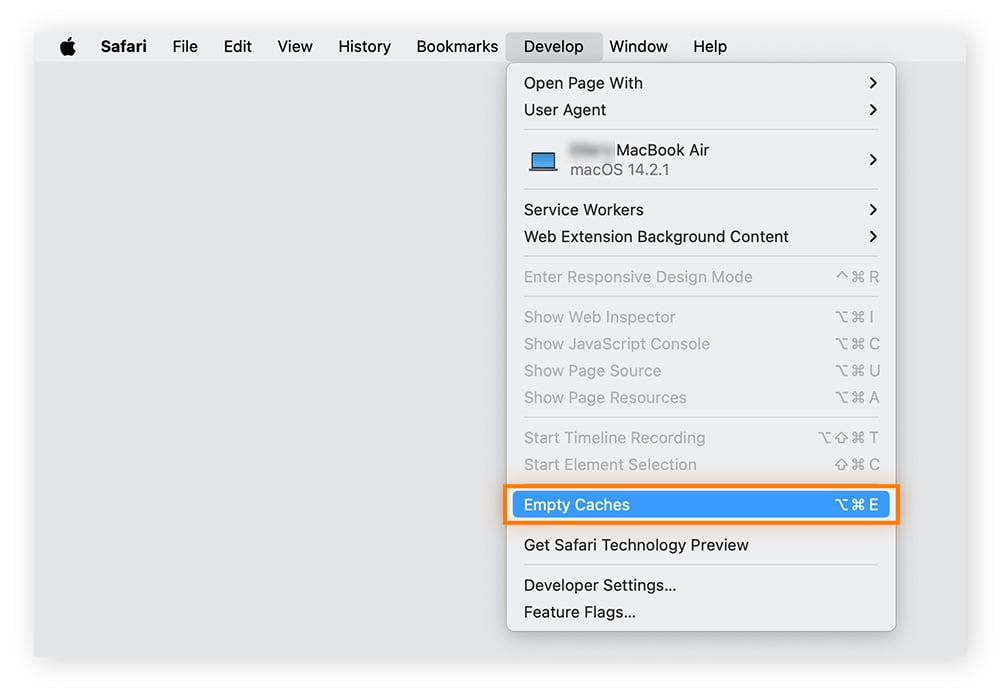Open the History menu
Viewport: 1000px width, 691px height.
tap(364, 47)
